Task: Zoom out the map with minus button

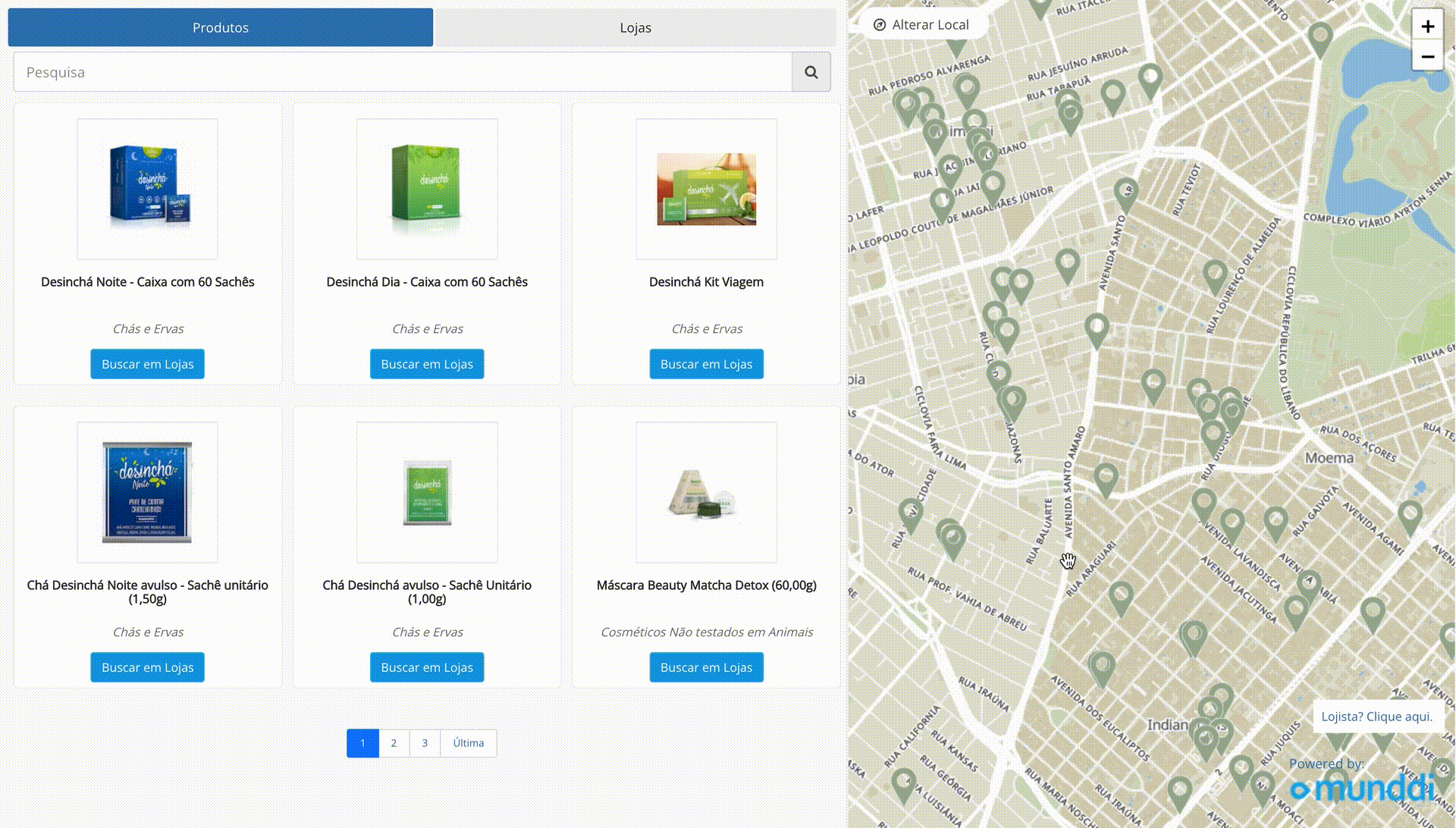Action: click(x=1427, y=57)
